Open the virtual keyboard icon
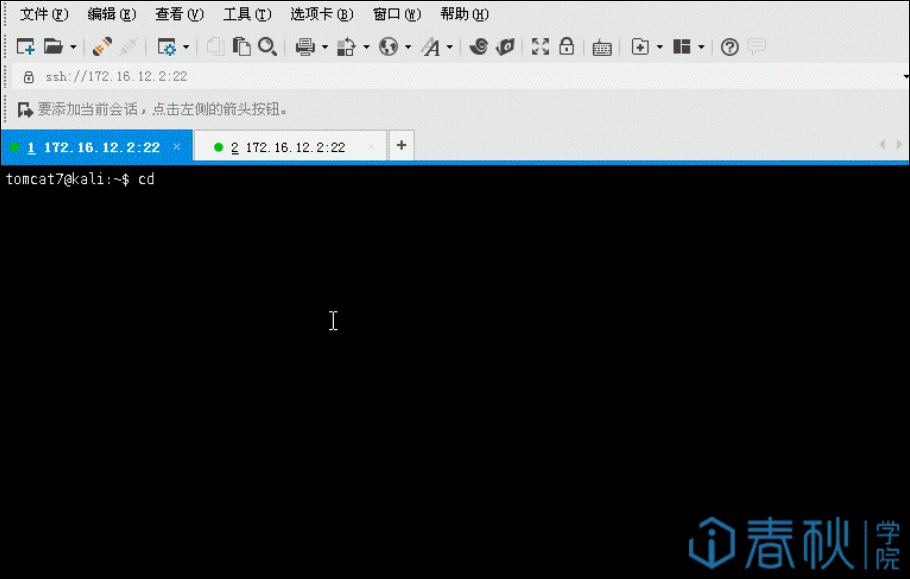This screenshot has width=910, height=579. coord(602,47)
